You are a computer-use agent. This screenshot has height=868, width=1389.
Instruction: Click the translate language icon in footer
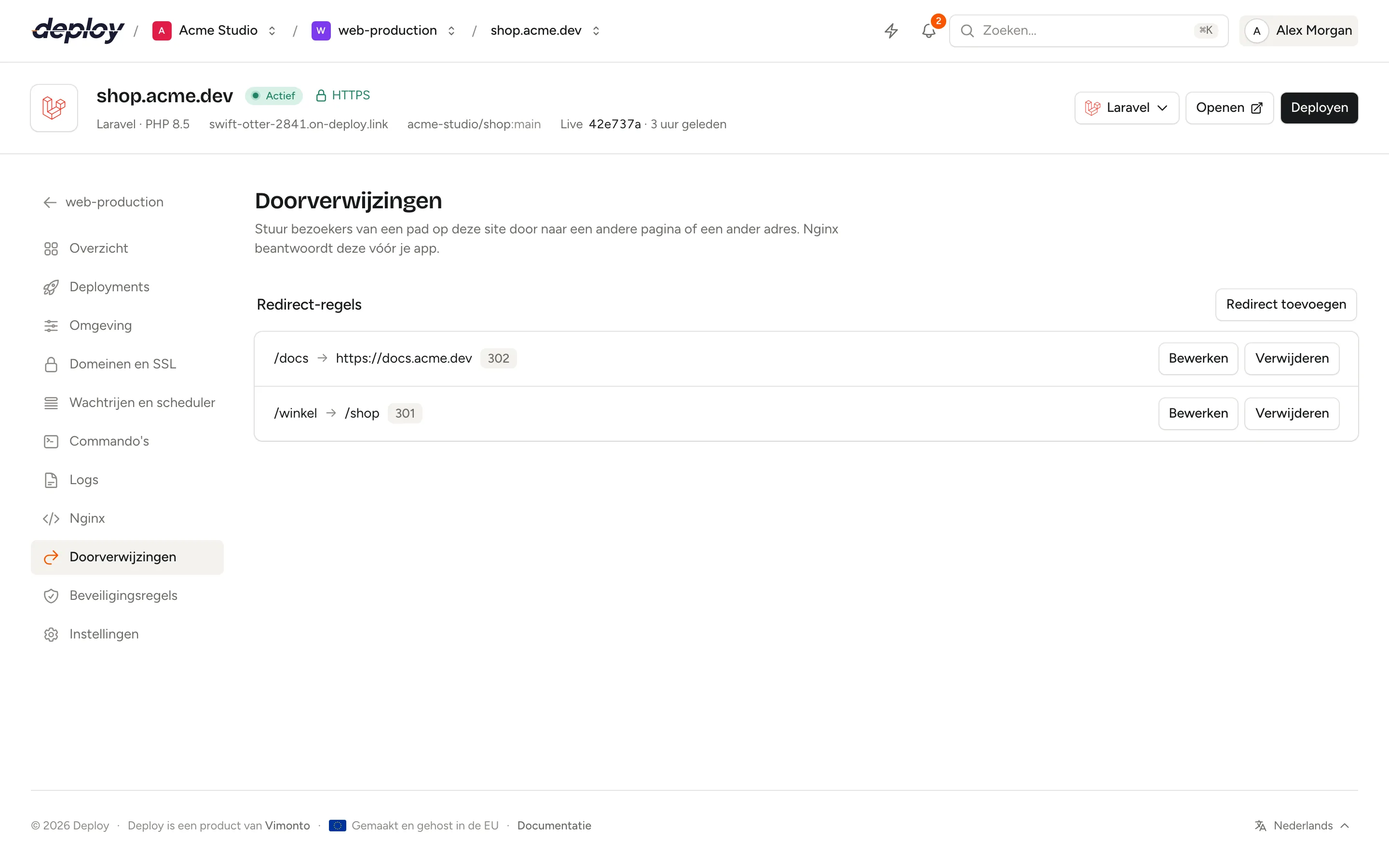click(1260, 826)
